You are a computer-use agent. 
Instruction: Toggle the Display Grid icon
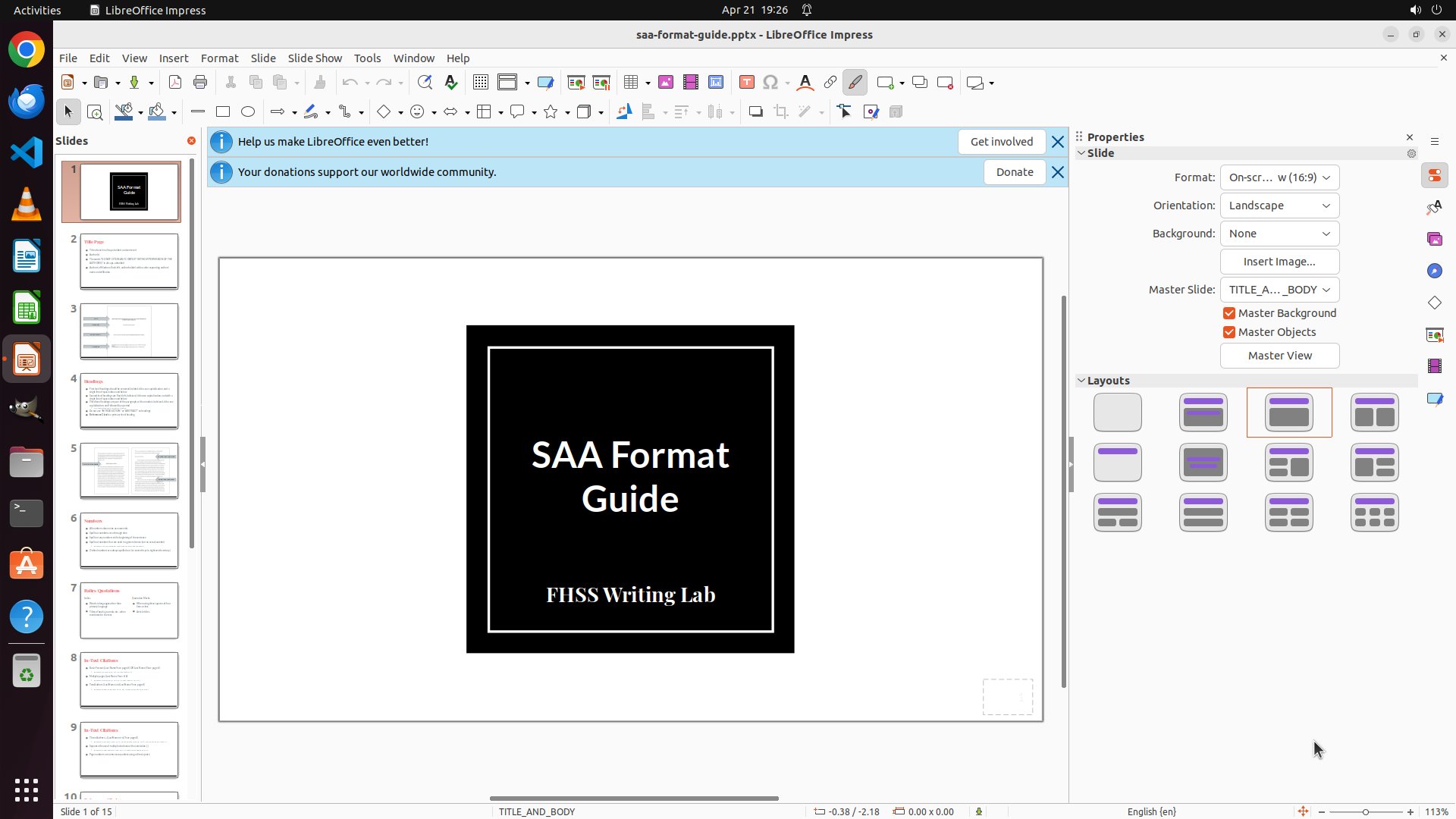[480, 83]
